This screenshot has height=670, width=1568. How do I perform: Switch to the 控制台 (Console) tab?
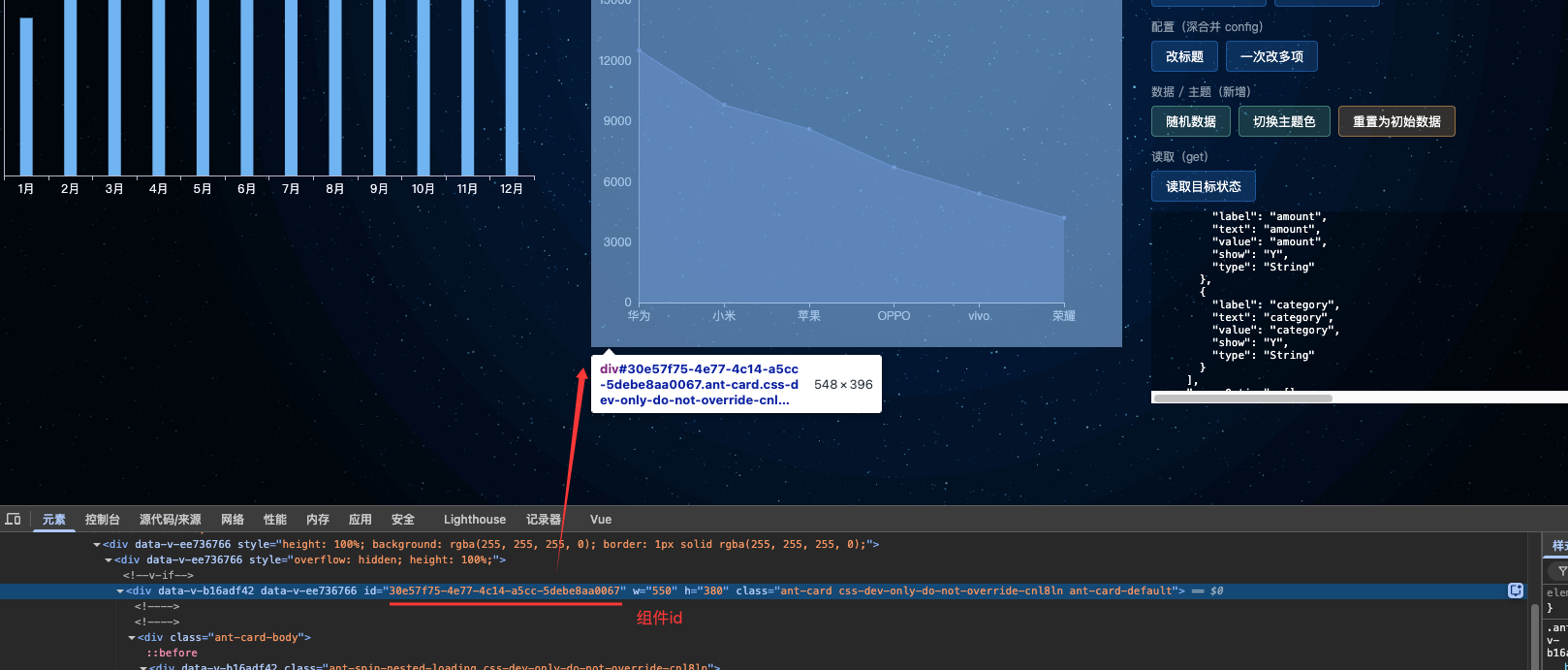coord(103,519)
